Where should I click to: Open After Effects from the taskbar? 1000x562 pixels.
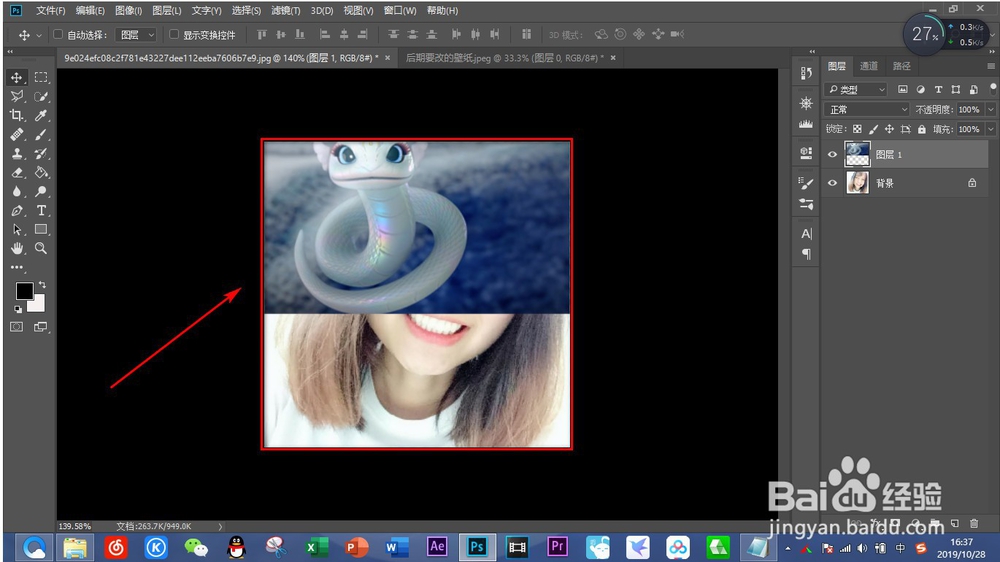(x=437, y=546)
